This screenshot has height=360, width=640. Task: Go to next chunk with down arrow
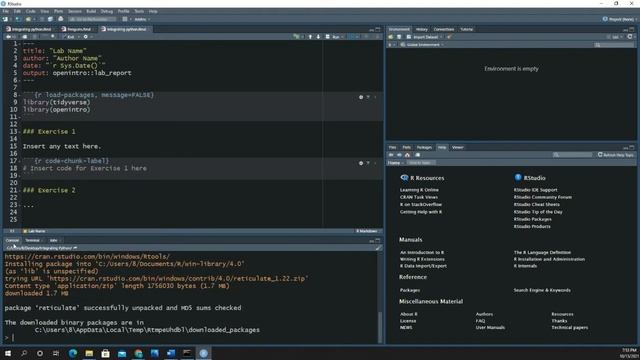(x=318, y=37)
